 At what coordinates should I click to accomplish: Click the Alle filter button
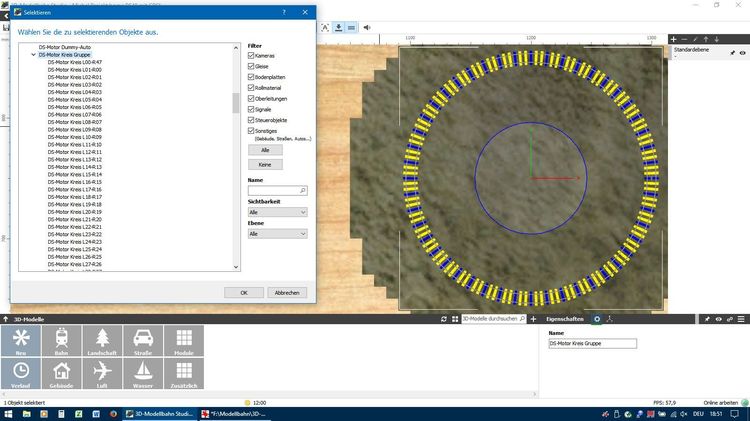(x=265, y=150)
